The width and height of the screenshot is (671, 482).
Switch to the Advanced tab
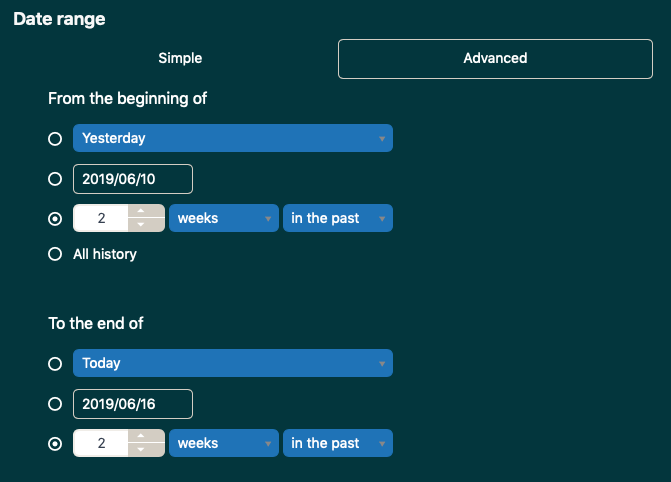pyautogui.click(x=495, y=58)
